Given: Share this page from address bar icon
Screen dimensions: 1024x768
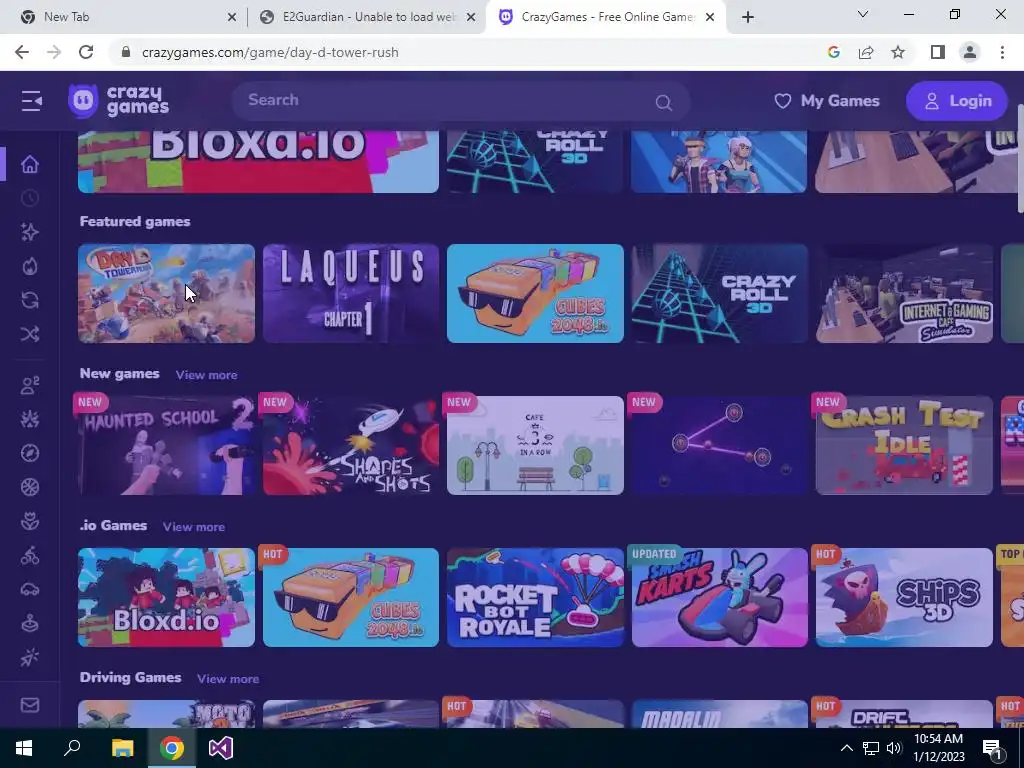Looking at the screenshot, I should [866, 52].
